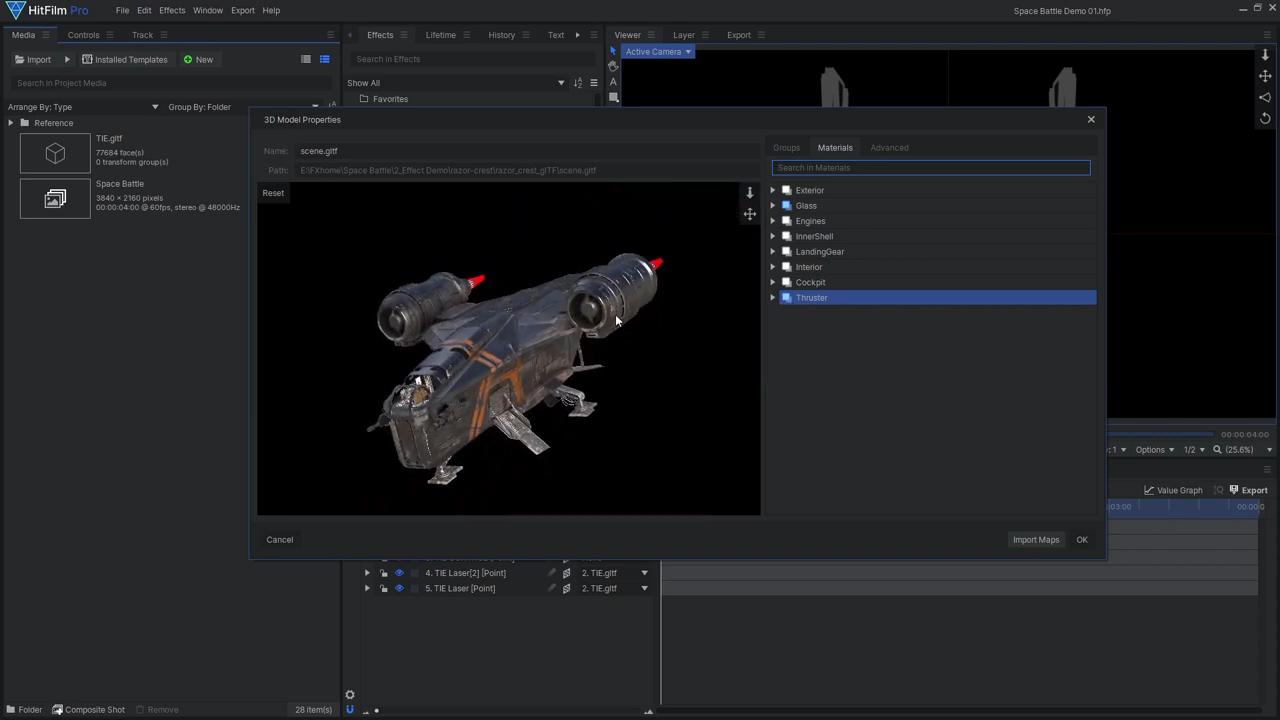Select the Materials tab

pyautogui.click(x=835, y=148)
